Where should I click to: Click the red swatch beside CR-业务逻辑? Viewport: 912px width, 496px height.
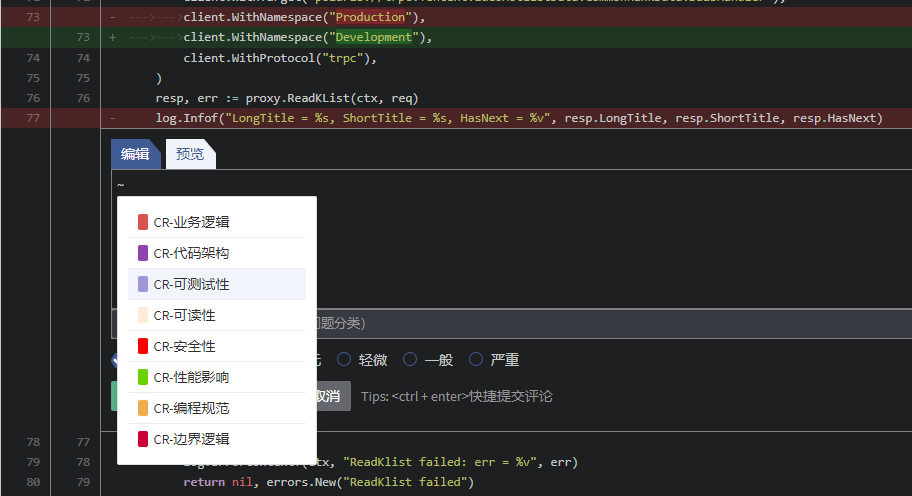pos(143,222)
